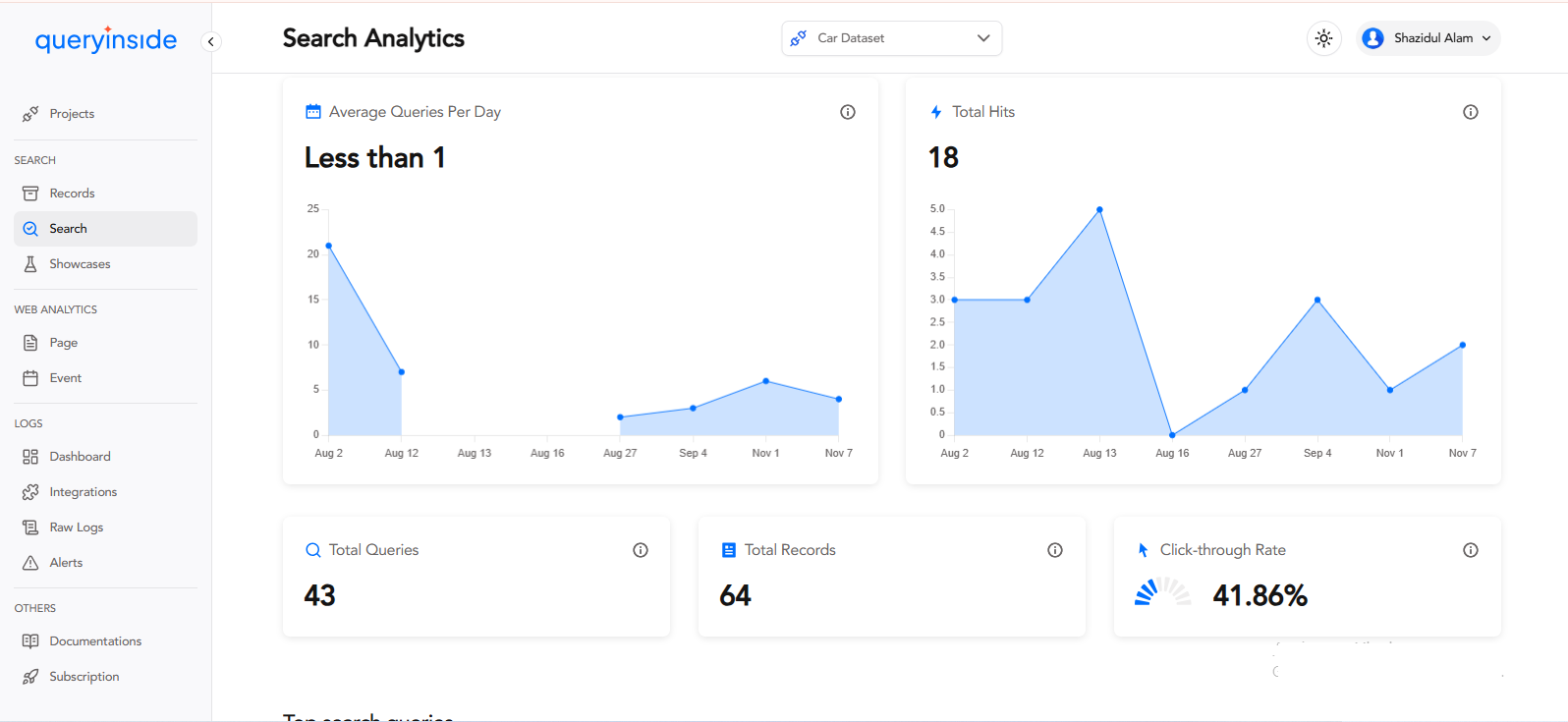Click the info icon on Average Queries card
This screenshot has width=1568, height=722.
847,112
